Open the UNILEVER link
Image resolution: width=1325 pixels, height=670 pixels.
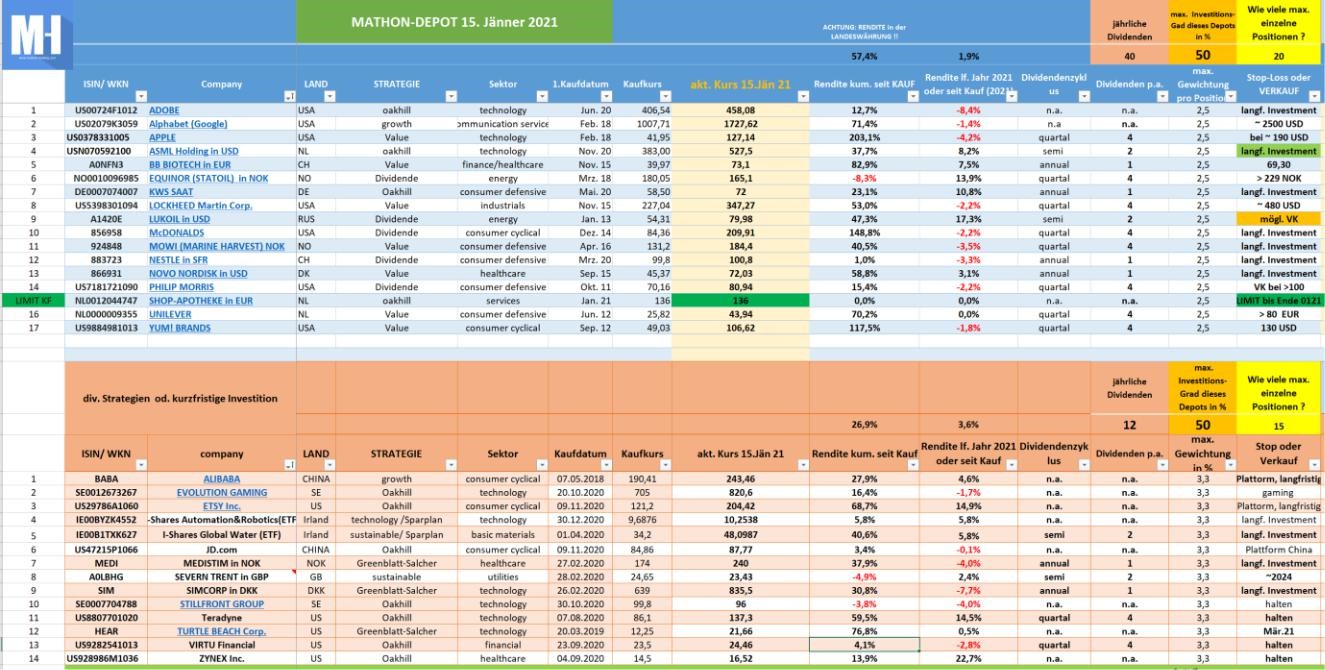(x=171, y=313)
